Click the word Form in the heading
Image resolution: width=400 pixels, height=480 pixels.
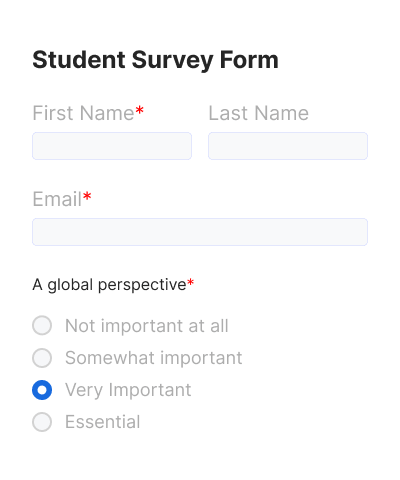click(x=249, y=60)
